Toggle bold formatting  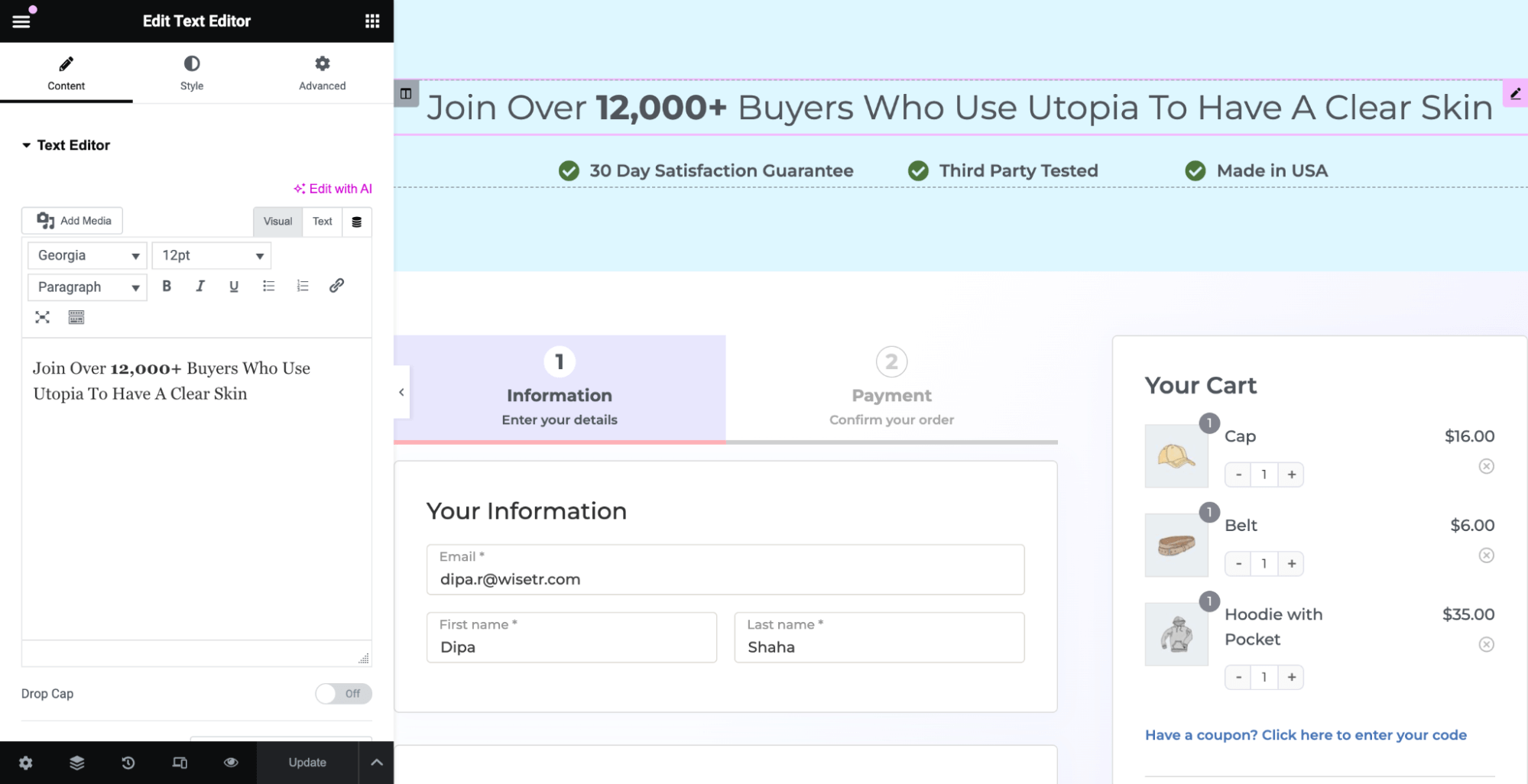click(x=167, y=287)
